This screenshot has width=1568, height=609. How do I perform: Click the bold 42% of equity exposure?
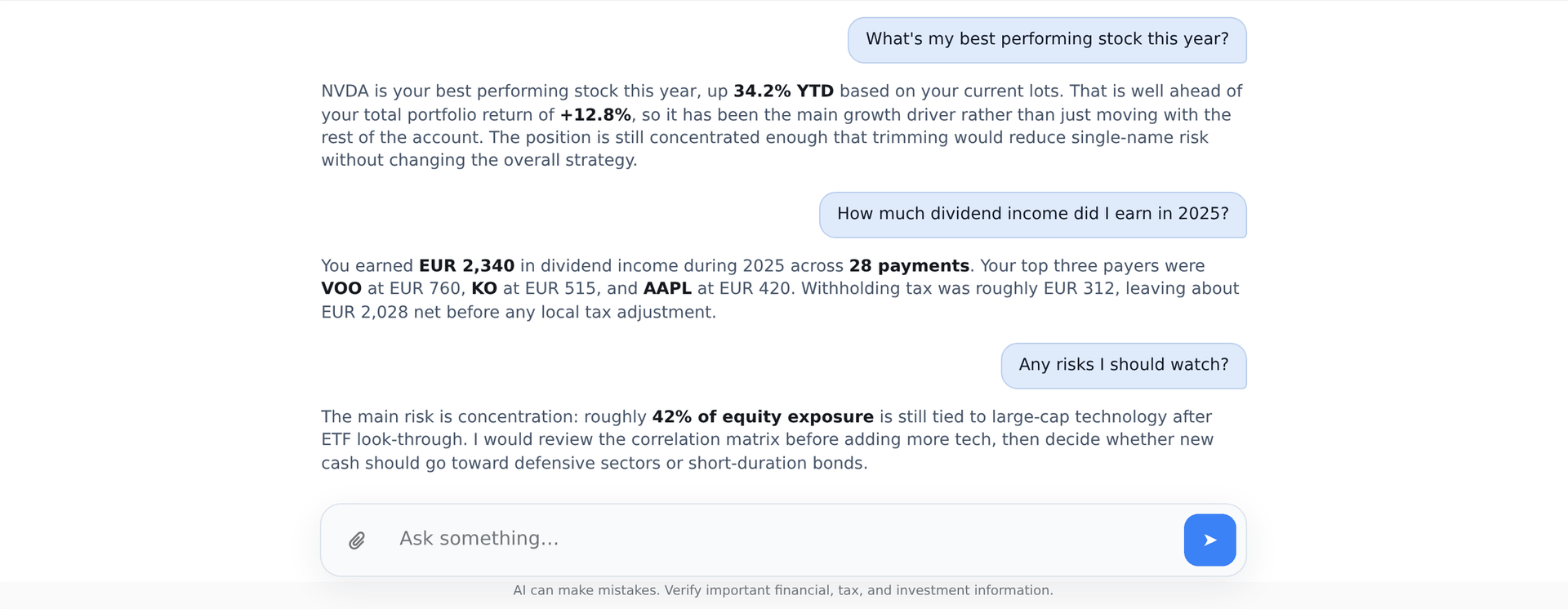(763, 417)
